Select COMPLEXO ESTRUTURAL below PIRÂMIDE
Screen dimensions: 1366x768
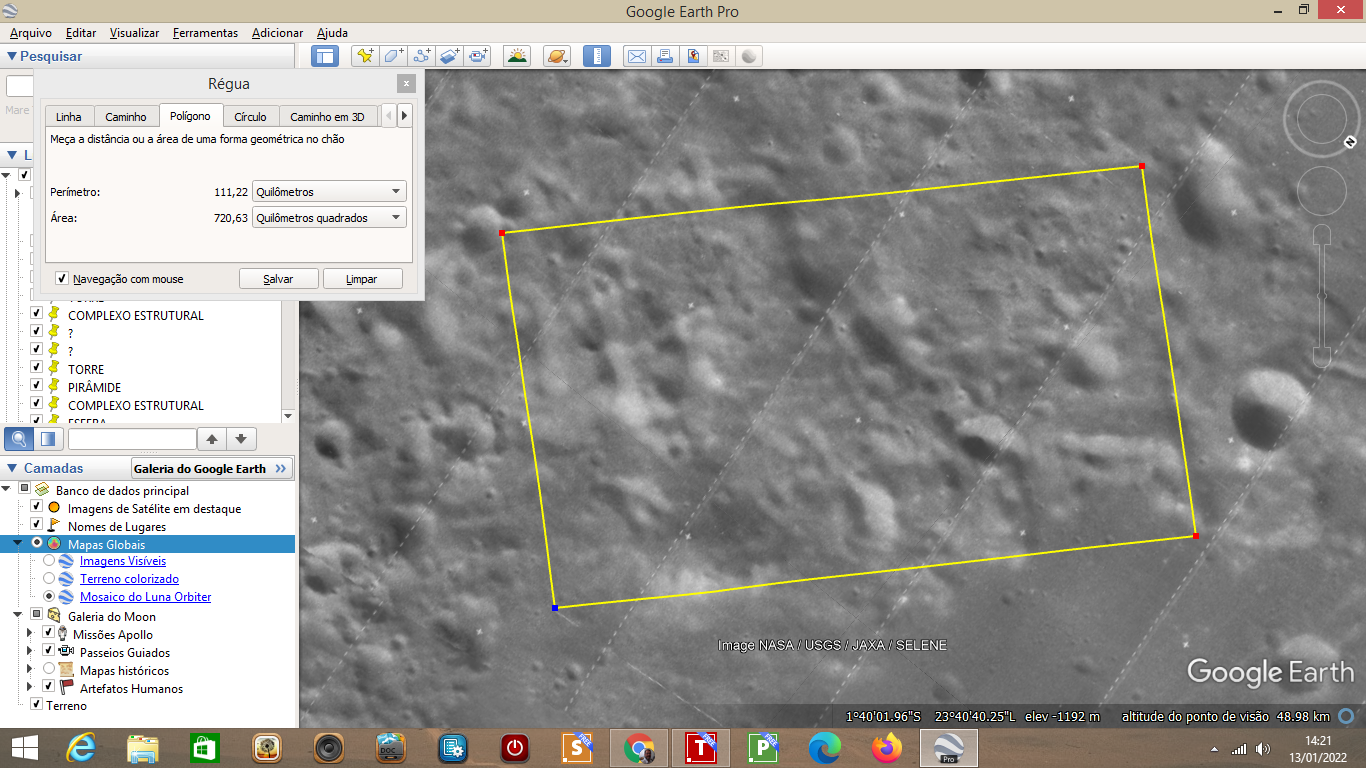click(135, 405)
